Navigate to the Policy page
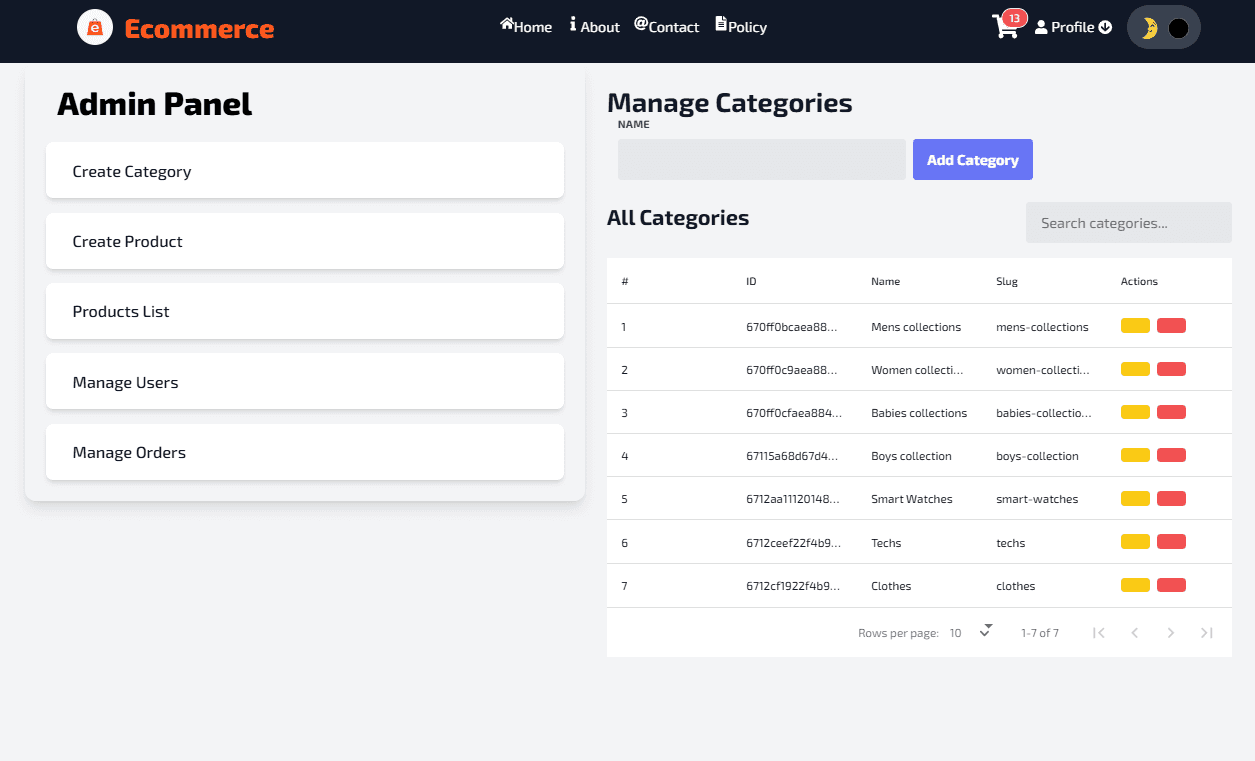 click(x=740, y=27)
